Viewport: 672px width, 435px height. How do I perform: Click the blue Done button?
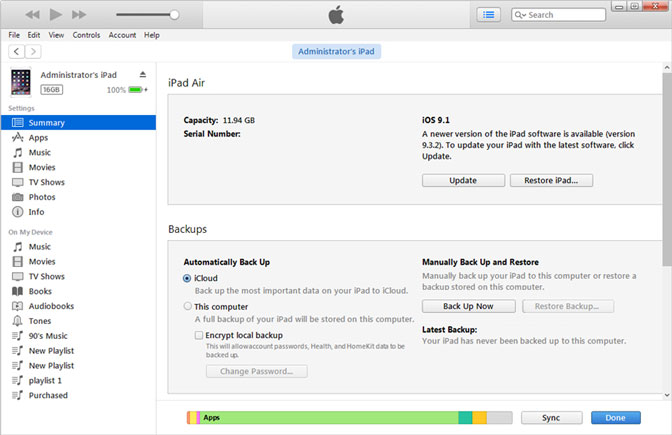(616, 418)
